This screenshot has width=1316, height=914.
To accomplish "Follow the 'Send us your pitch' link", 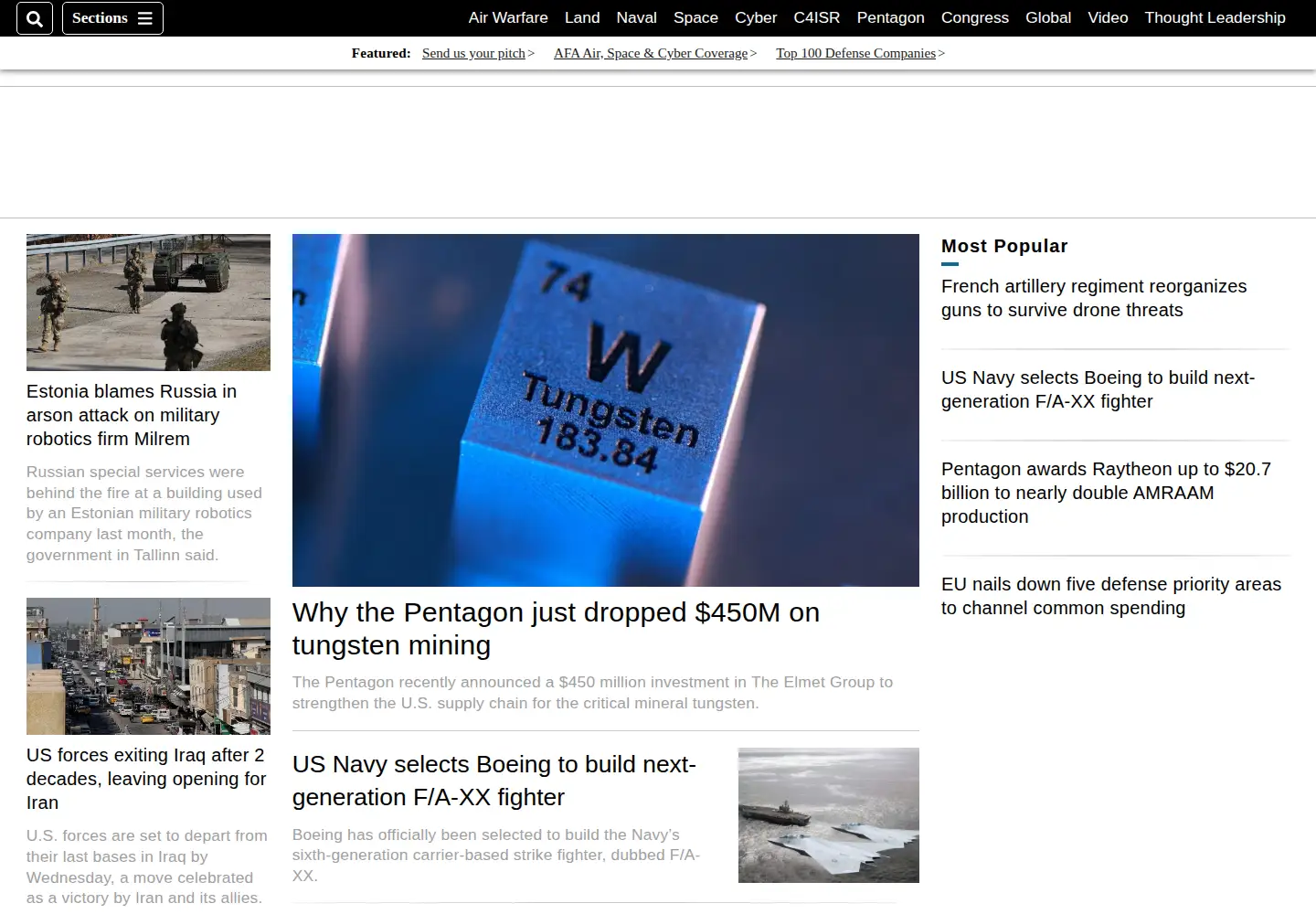I will click(x=473, y=53).
